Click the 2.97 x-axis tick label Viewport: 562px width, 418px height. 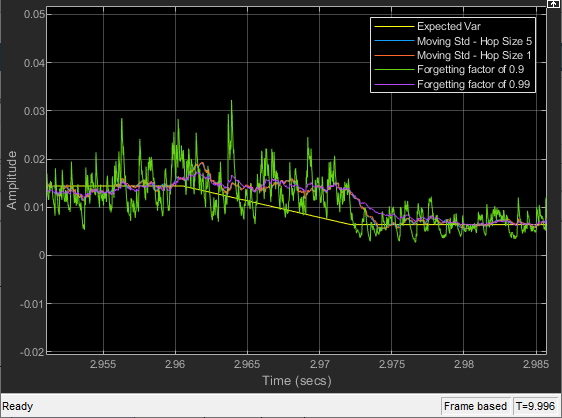[319, 364]
